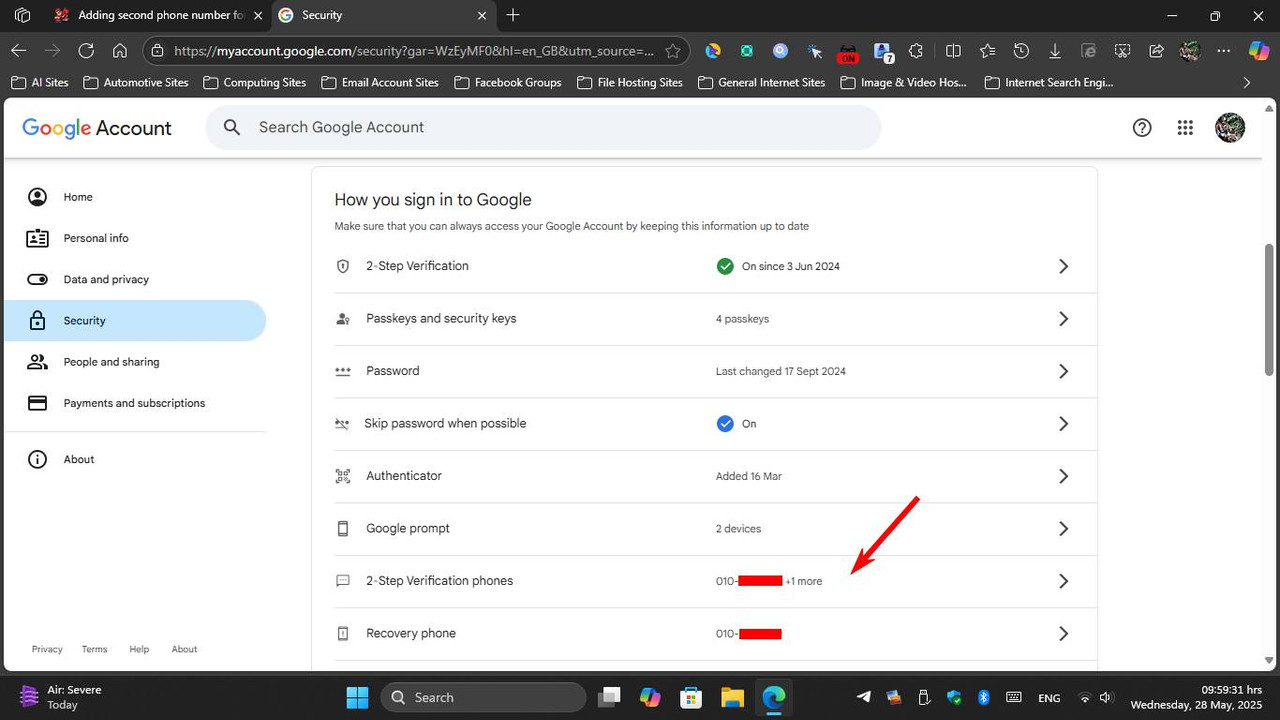Open File Explorer from taskbar
Screen dimensions: 1280x720
click(x=732, y=697)
